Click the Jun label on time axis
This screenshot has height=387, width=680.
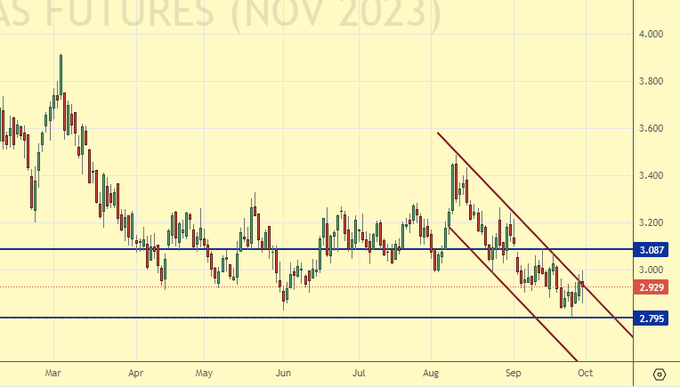click(x=283, y=373)
